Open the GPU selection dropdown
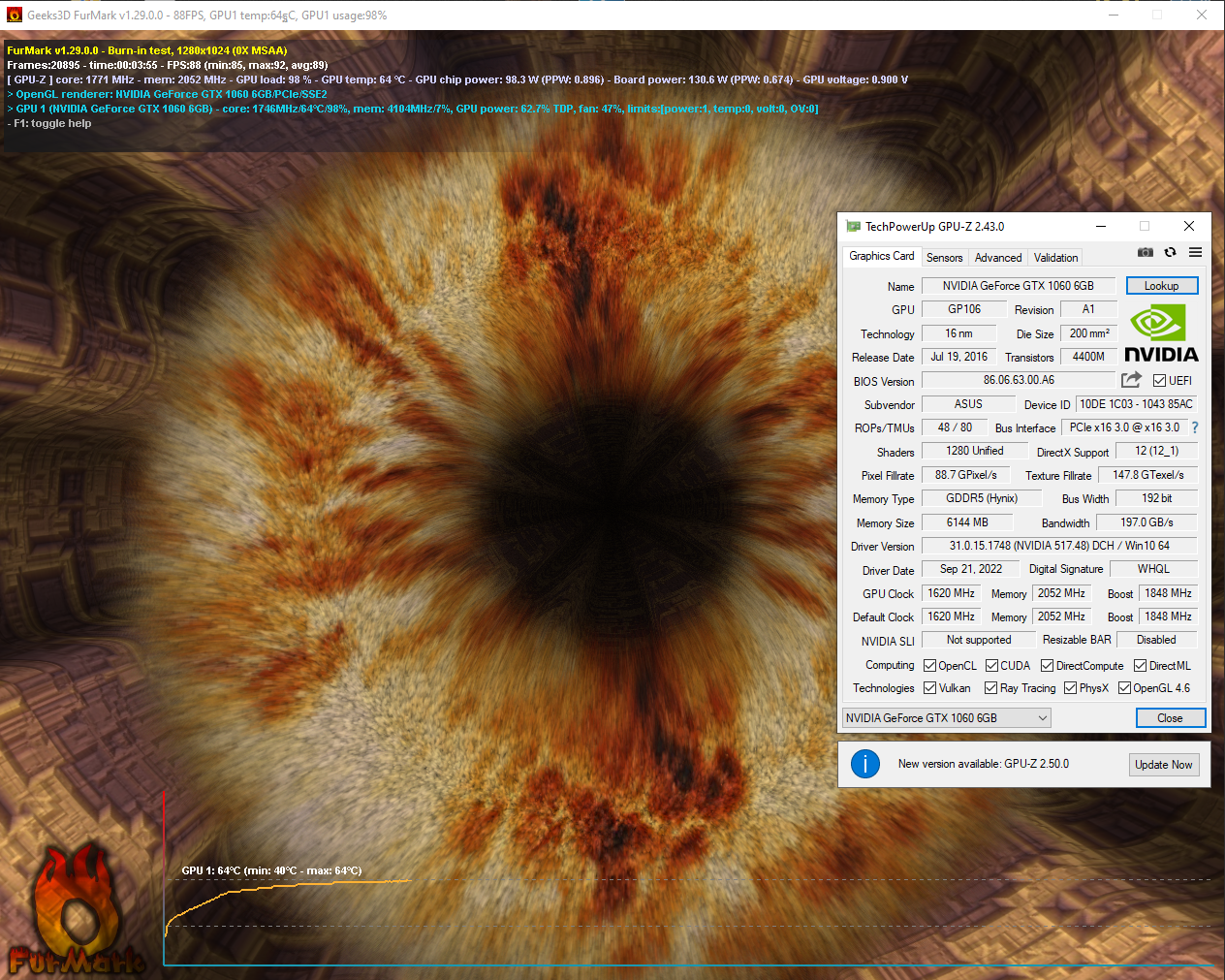Viewport: 1225px width, 980px height. tap(946, 718)
